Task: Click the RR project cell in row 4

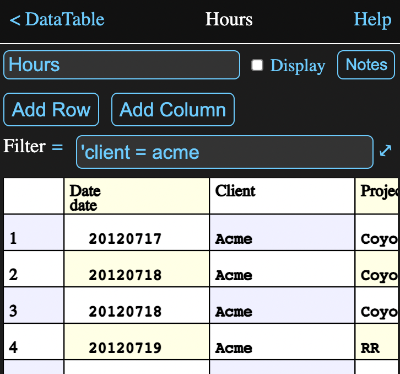Action: click(x=377, y=342)
